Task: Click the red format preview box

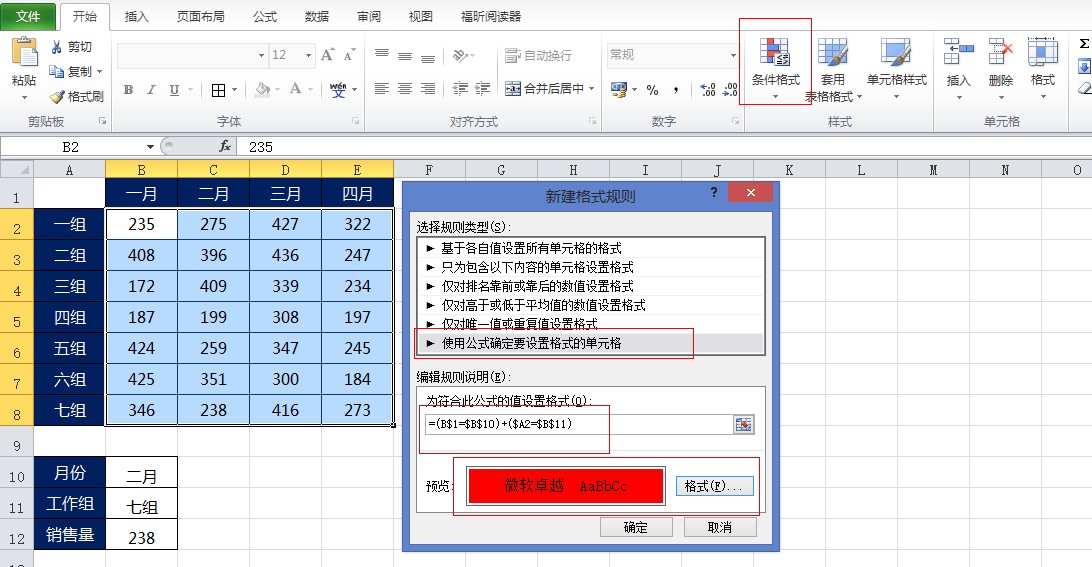Action: pyautogui.click(x=566, y=486)
